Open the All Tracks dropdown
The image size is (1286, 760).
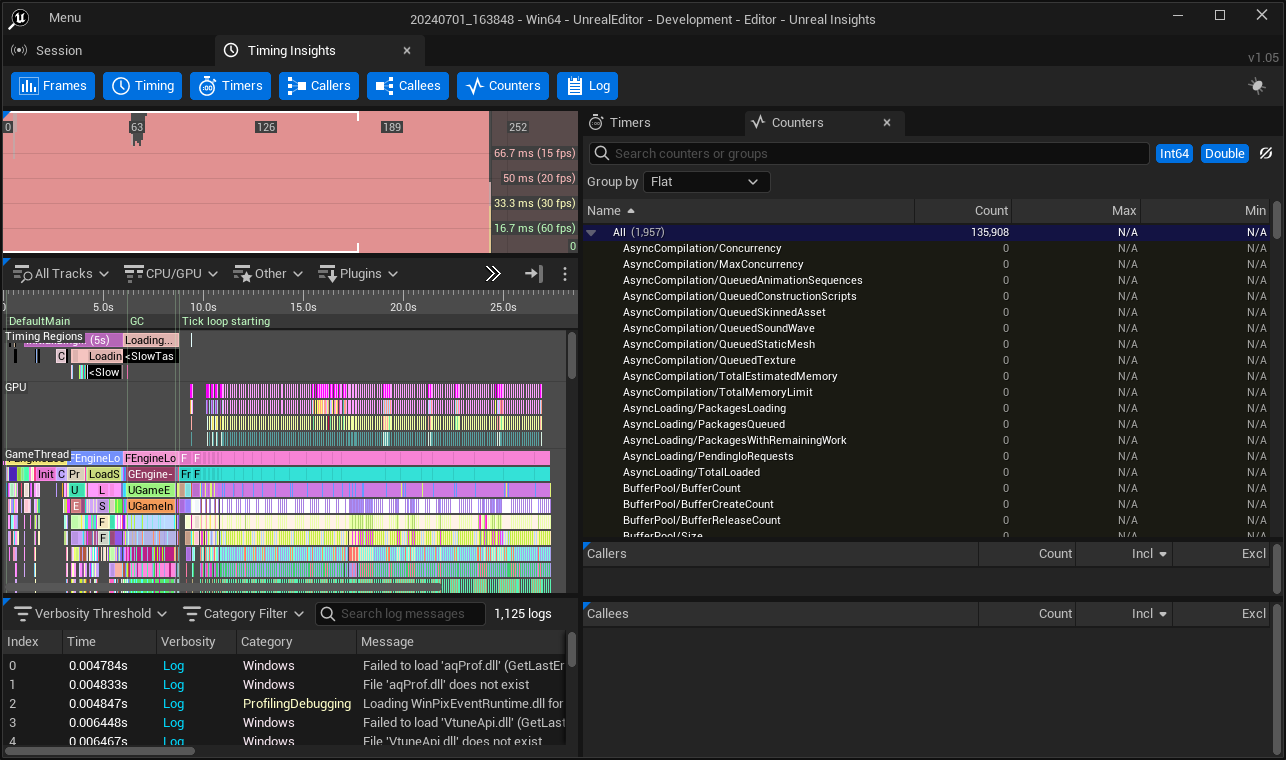(x=63, y=273)
